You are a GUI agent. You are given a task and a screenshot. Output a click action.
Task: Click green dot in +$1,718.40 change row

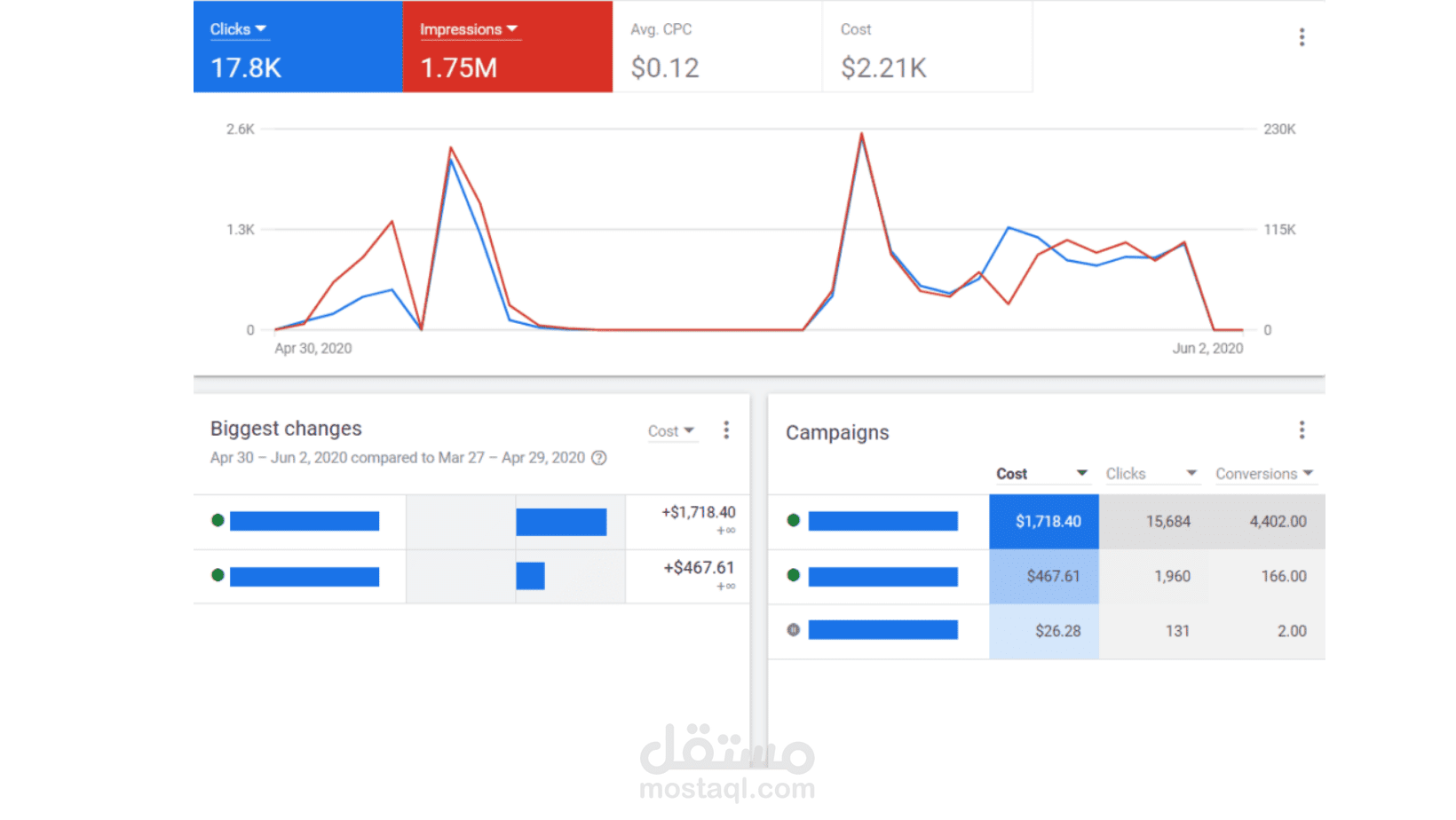click(x=218, y=520)
